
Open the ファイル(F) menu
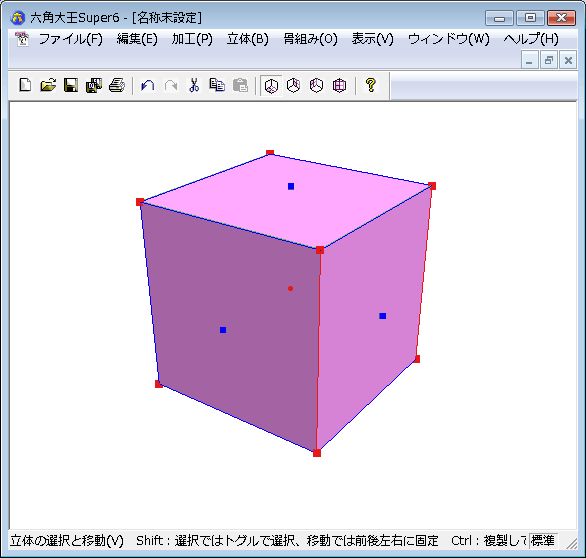[x=71, y=39]
